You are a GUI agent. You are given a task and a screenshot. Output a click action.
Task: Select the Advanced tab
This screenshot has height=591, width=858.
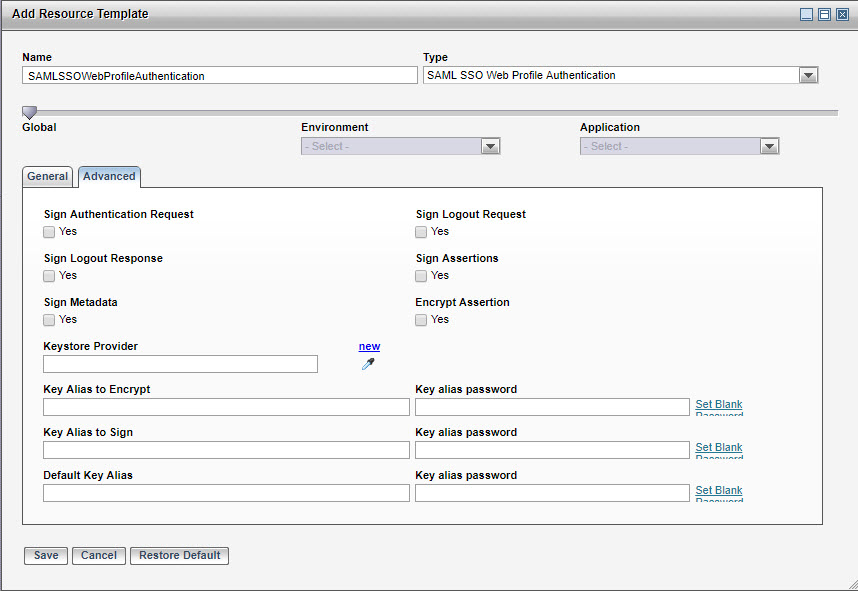109,177
